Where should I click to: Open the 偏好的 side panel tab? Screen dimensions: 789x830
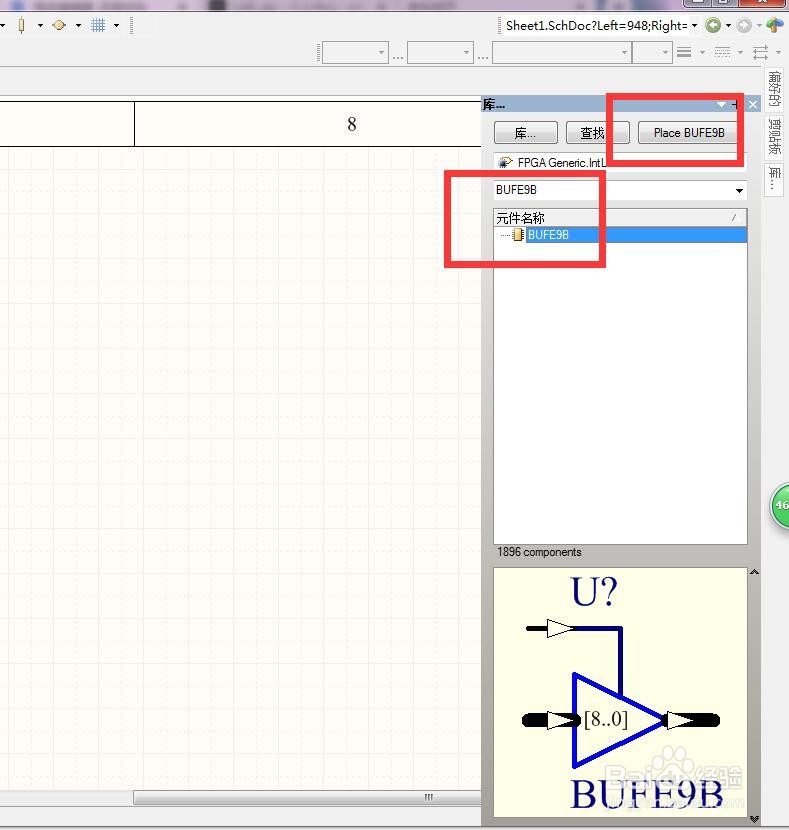[774, 88]
